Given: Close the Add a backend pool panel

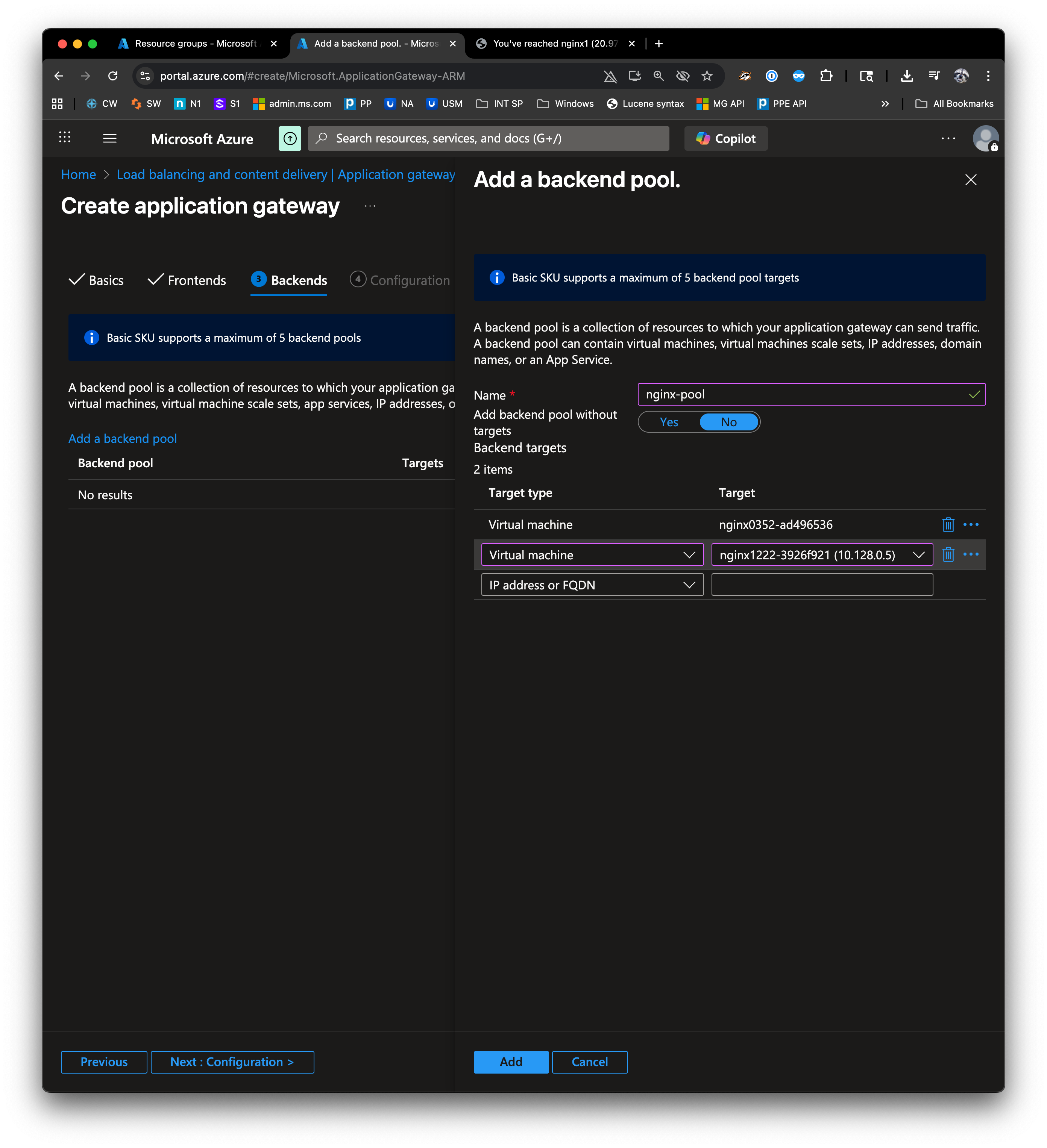Looking at the screenshot, I should pyautogui.click(x=971, y=180).
